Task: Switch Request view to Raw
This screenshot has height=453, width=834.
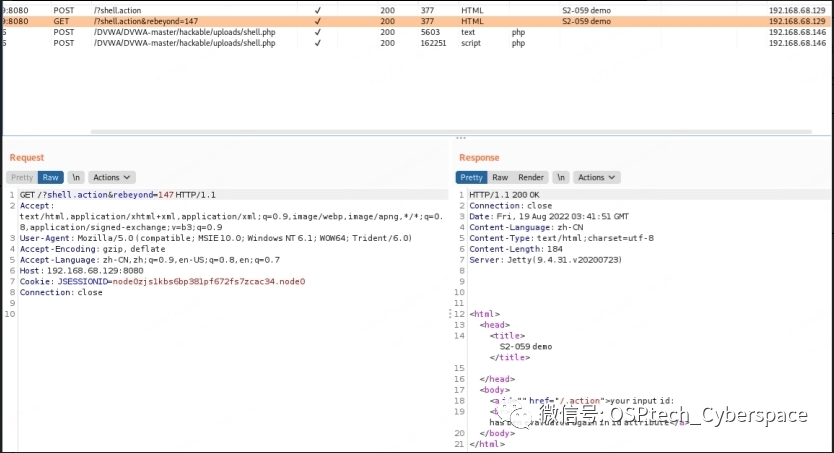Action: click(50, 177)
